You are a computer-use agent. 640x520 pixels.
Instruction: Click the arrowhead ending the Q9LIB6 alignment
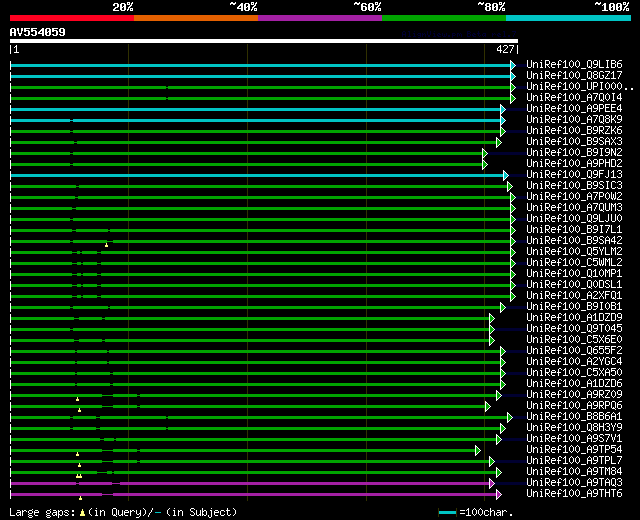(513, 64)
